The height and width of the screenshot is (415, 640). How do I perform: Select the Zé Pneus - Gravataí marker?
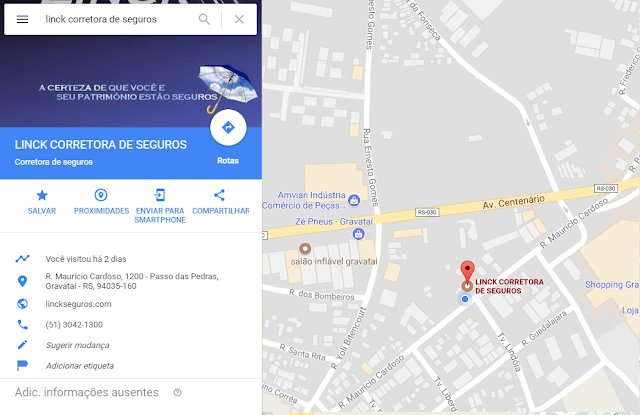(358, 234)
